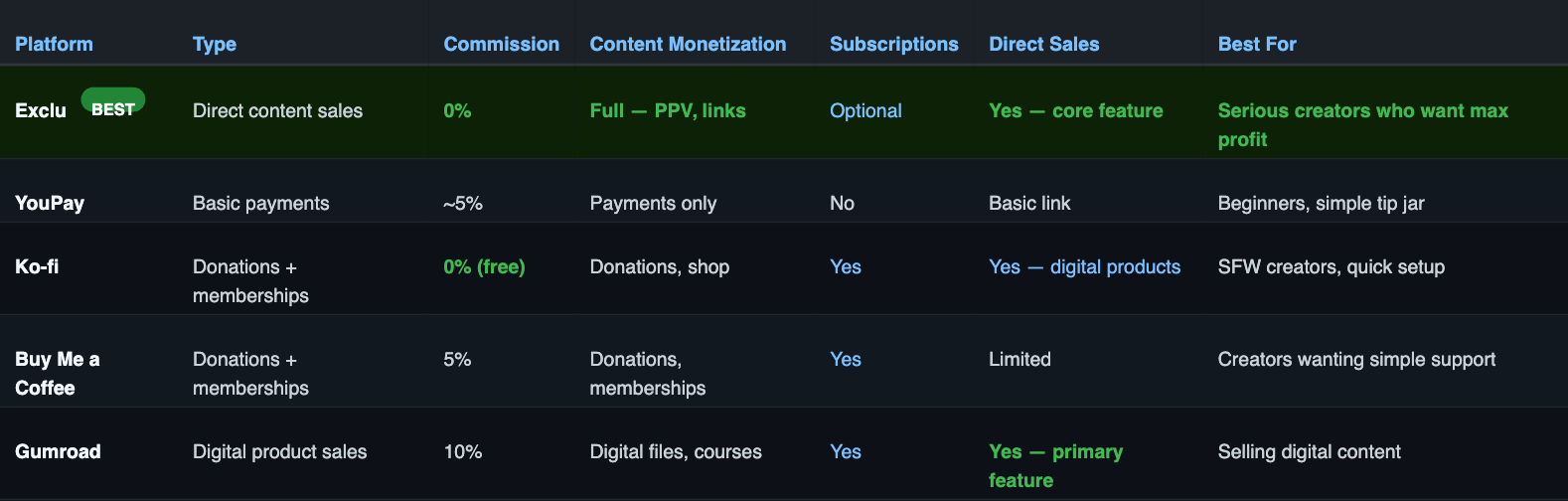Open the Exclu platform name
Image resolution: width=1568 pixels, height=501 pixels.
pyautogui.click(x=41, y=110)
